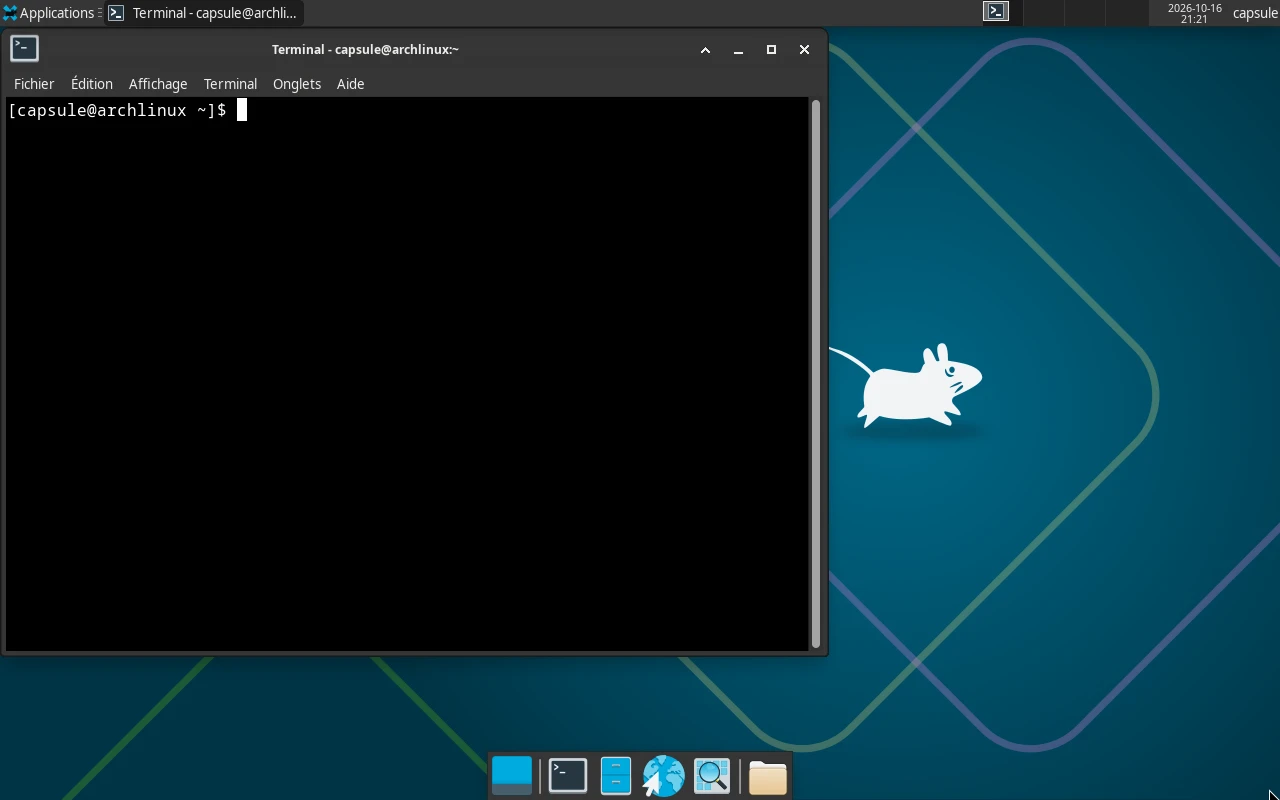
Task: Open the capsule user menu
Action: click(1255, 13)
